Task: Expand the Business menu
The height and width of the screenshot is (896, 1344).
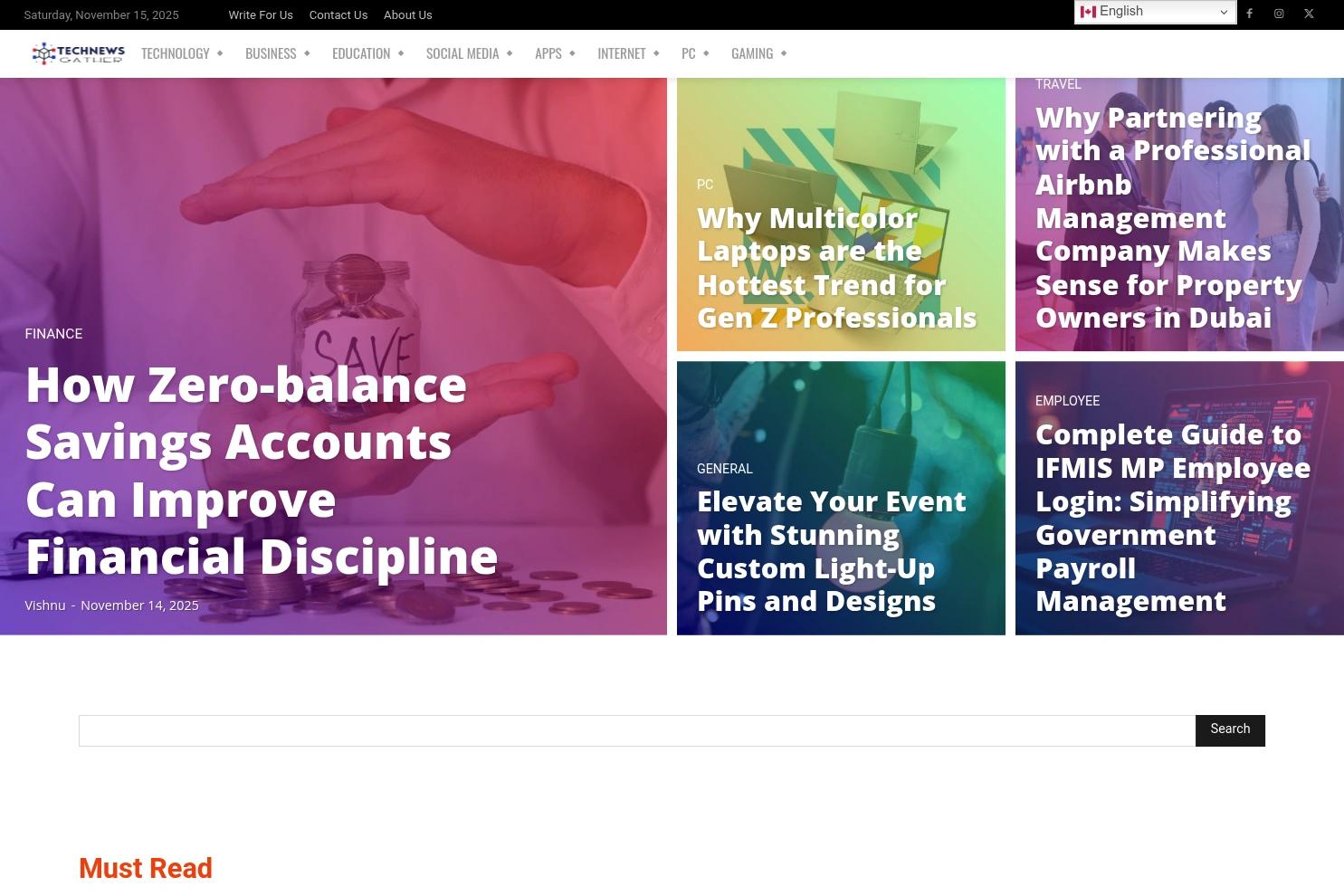Action: (277, 53)
